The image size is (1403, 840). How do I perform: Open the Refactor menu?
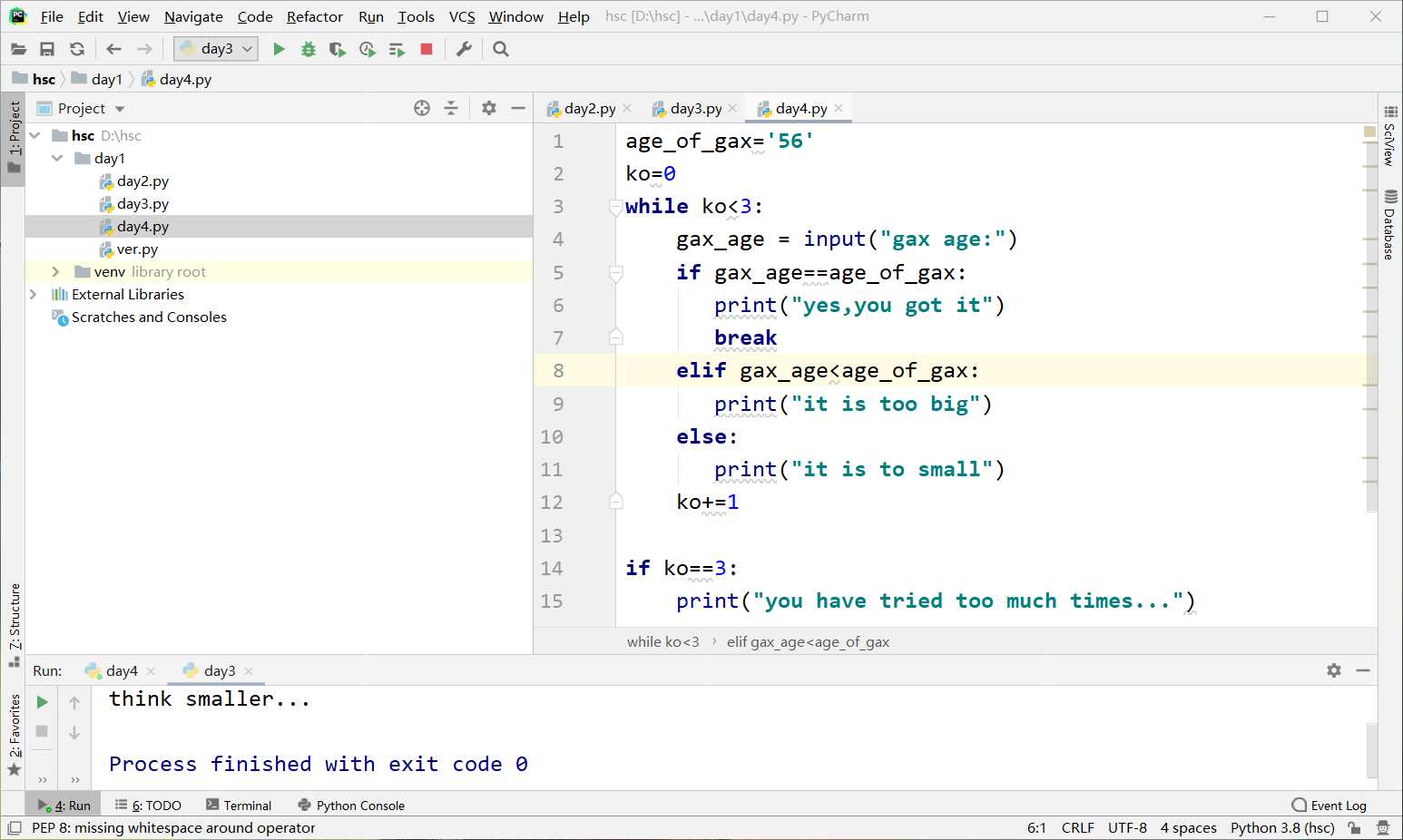pyautogui.click(x=315, y=16)
